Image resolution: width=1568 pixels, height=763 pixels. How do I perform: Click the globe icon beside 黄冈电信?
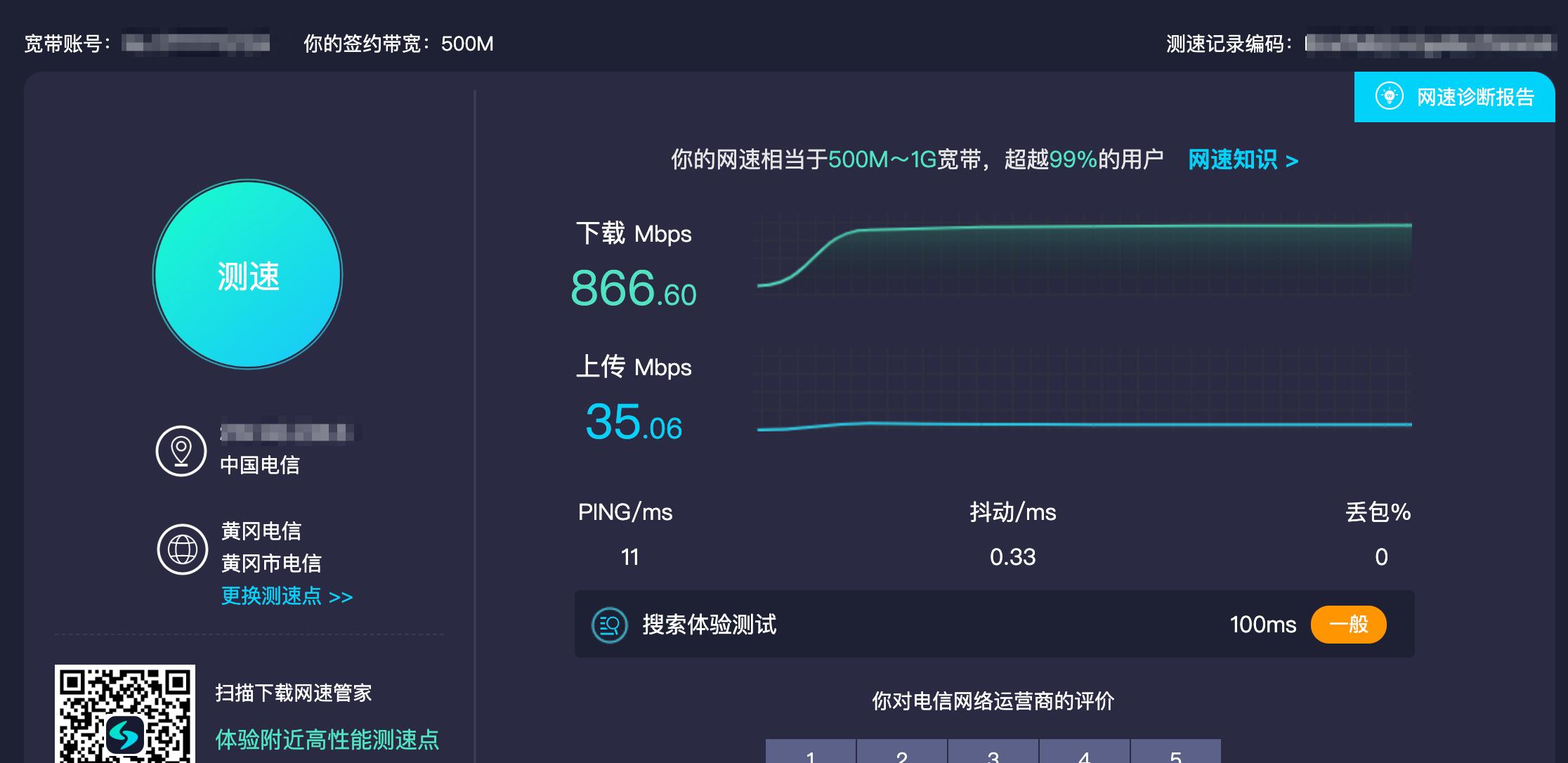[x=181, y=548]
